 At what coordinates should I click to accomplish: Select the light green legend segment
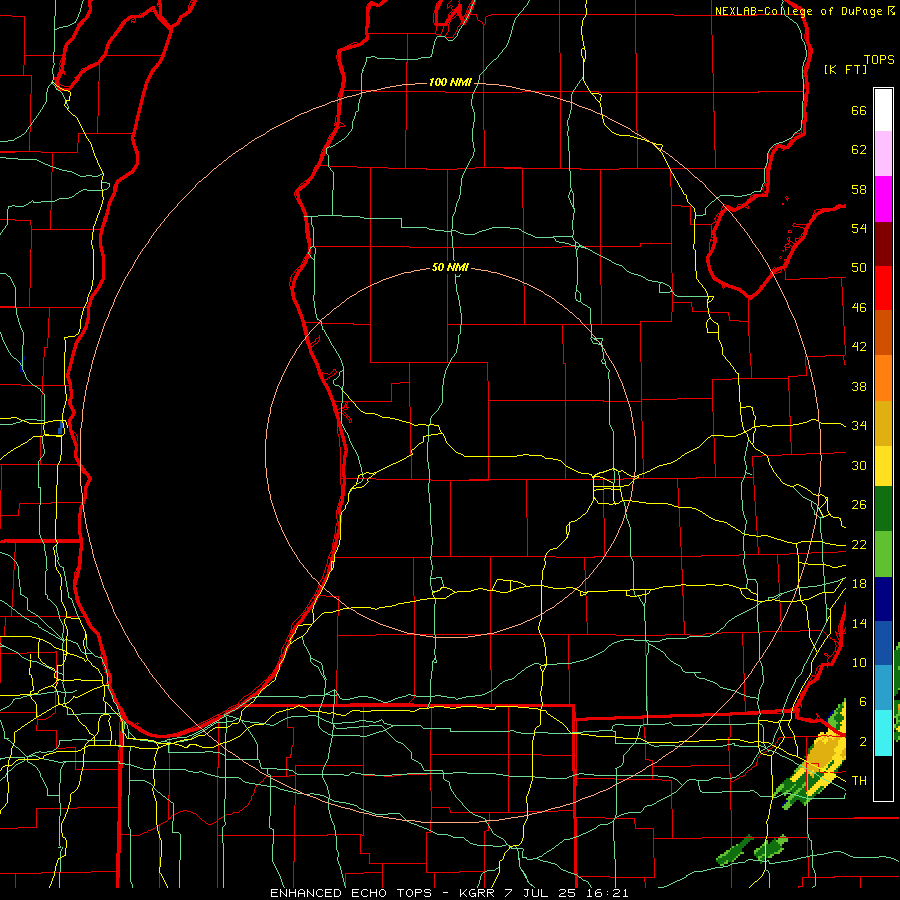coord(883,554)
